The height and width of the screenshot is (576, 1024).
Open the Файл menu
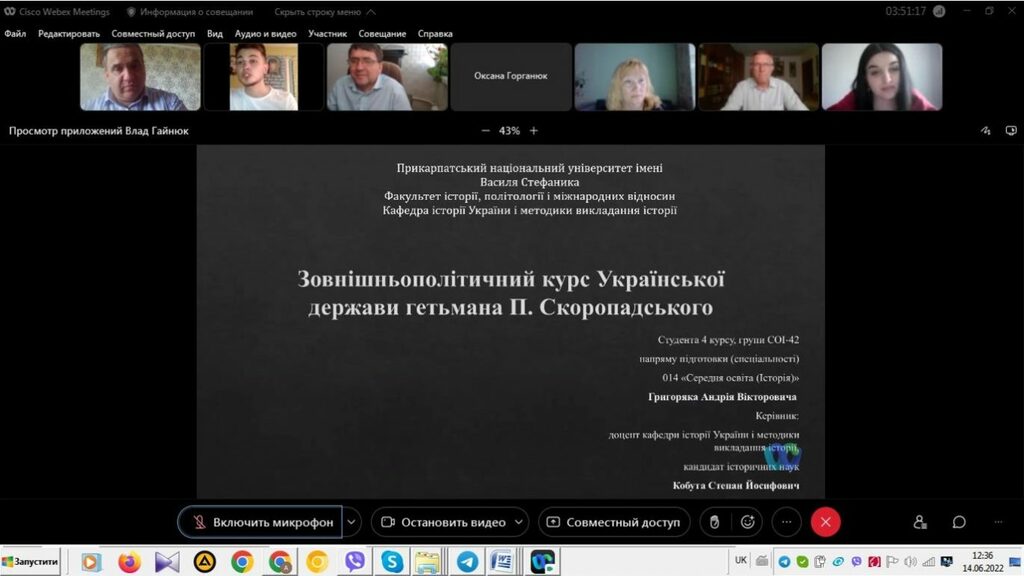15,34
